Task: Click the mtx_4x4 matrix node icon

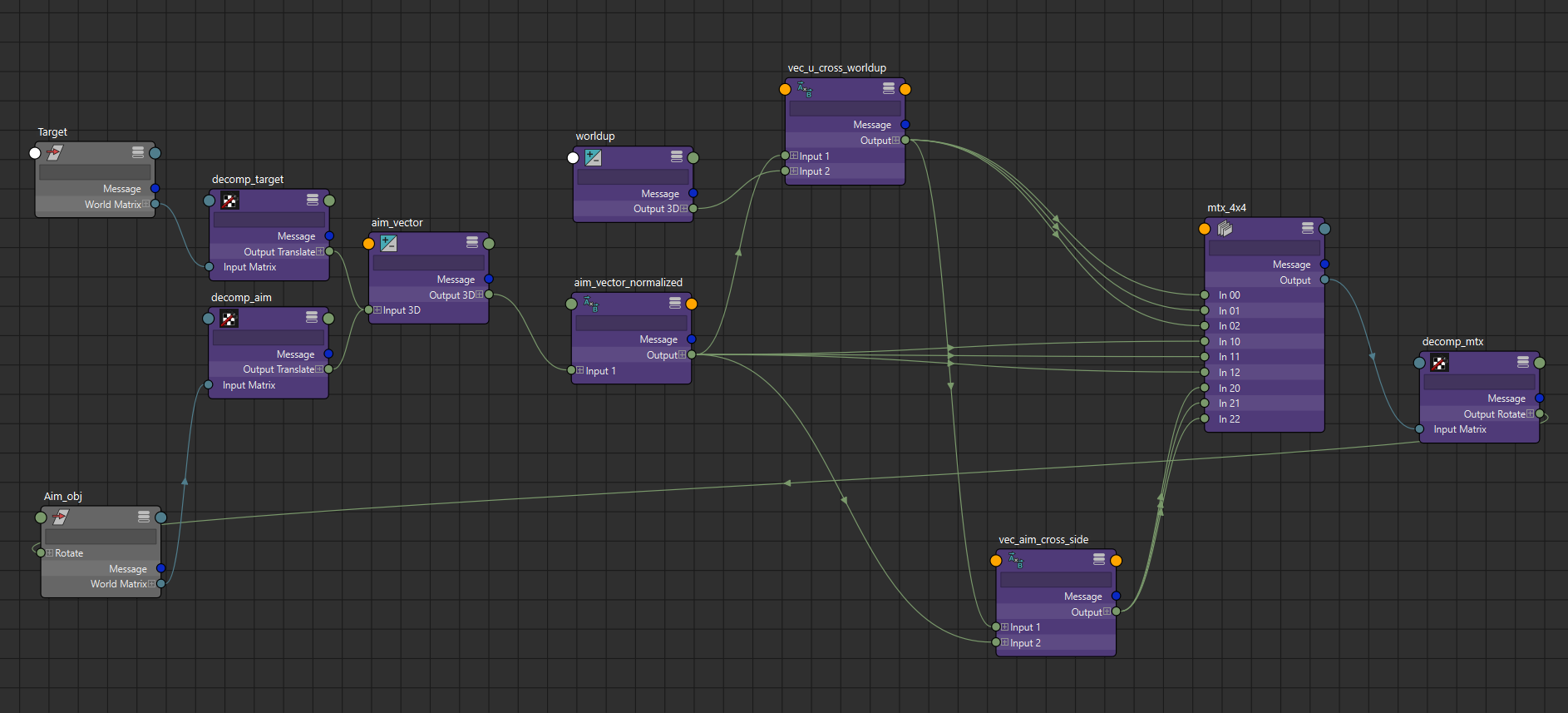Action: tap(1225, 229)
